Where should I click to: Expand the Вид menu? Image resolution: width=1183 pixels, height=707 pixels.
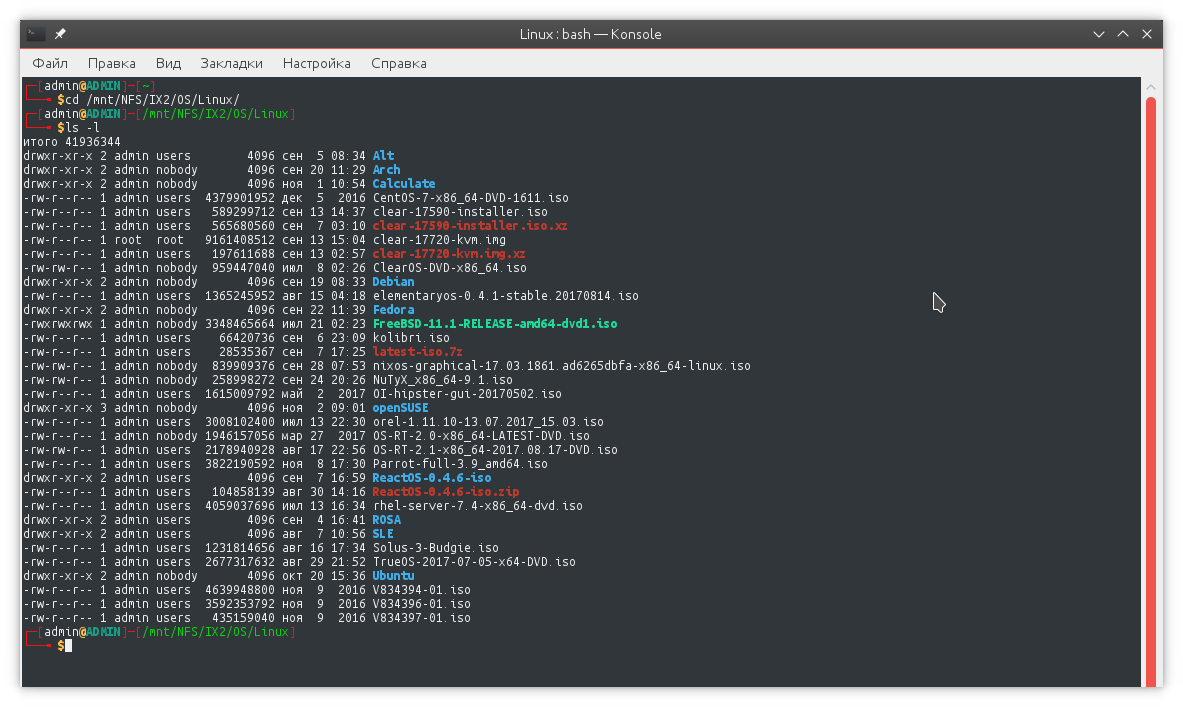[x=168, y=63]
